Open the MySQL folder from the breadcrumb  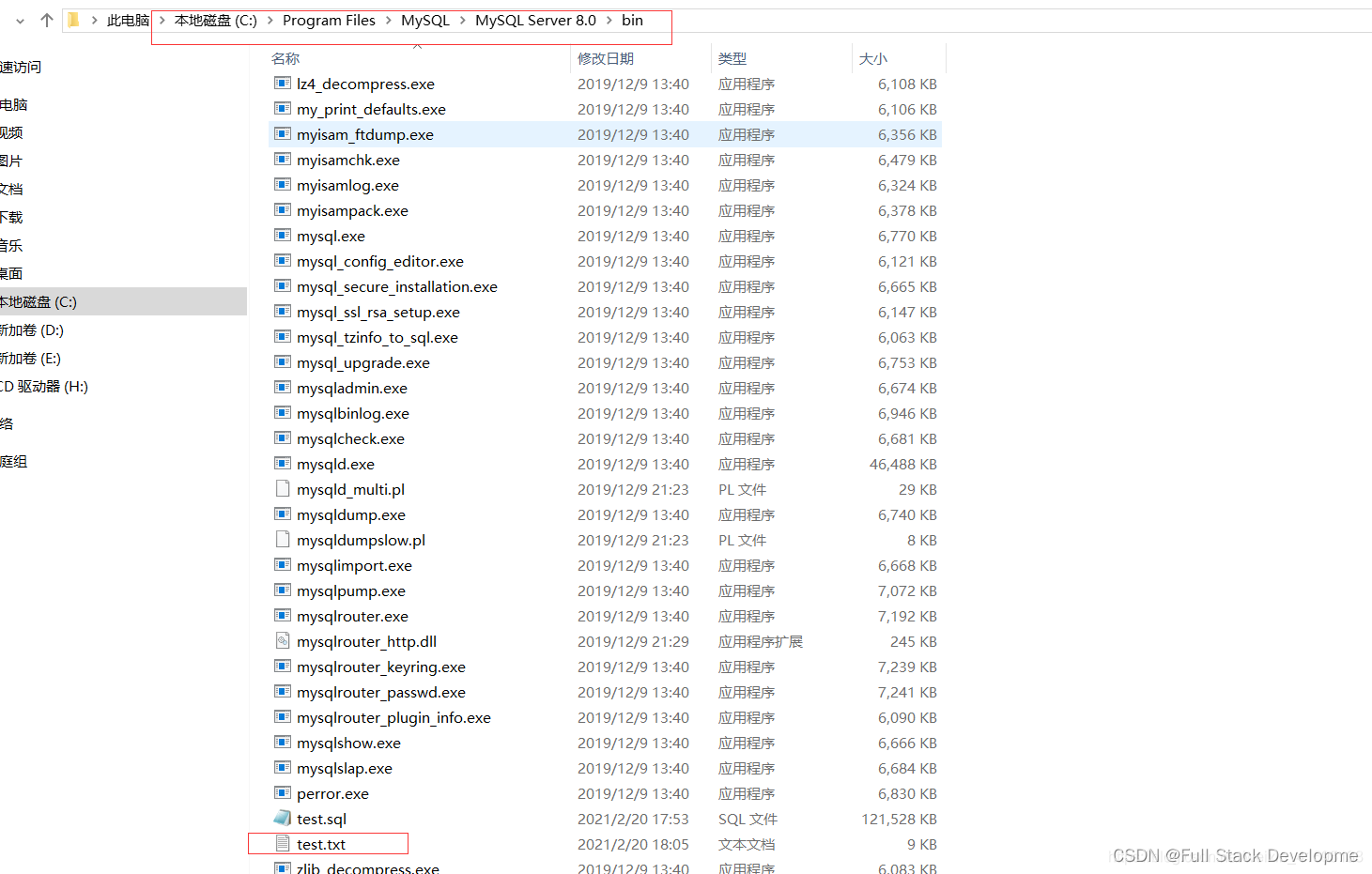tap(424, 20)
